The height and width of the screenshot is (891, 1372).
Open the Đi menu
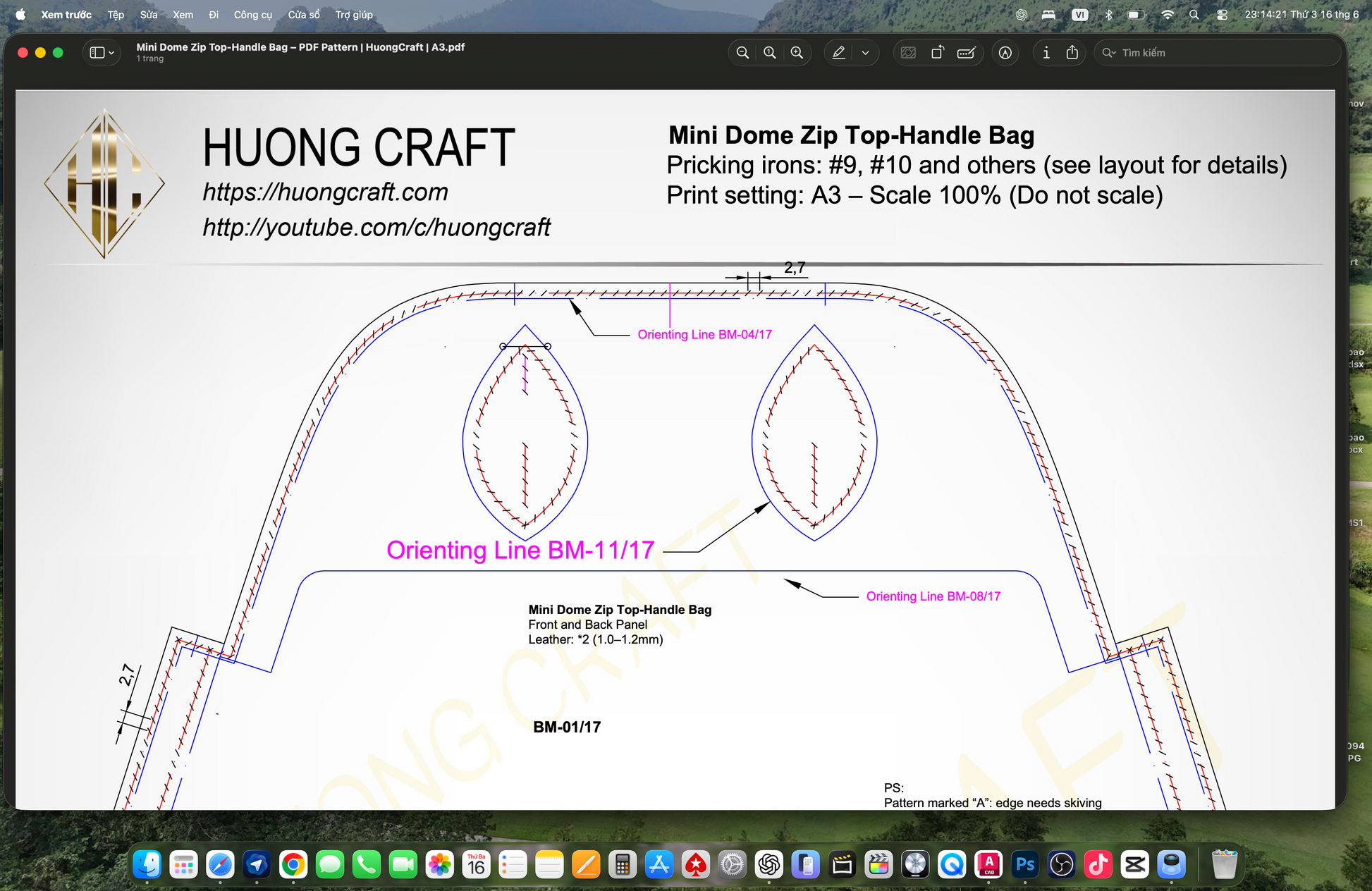pyautogui.click(x=214, y=15)
